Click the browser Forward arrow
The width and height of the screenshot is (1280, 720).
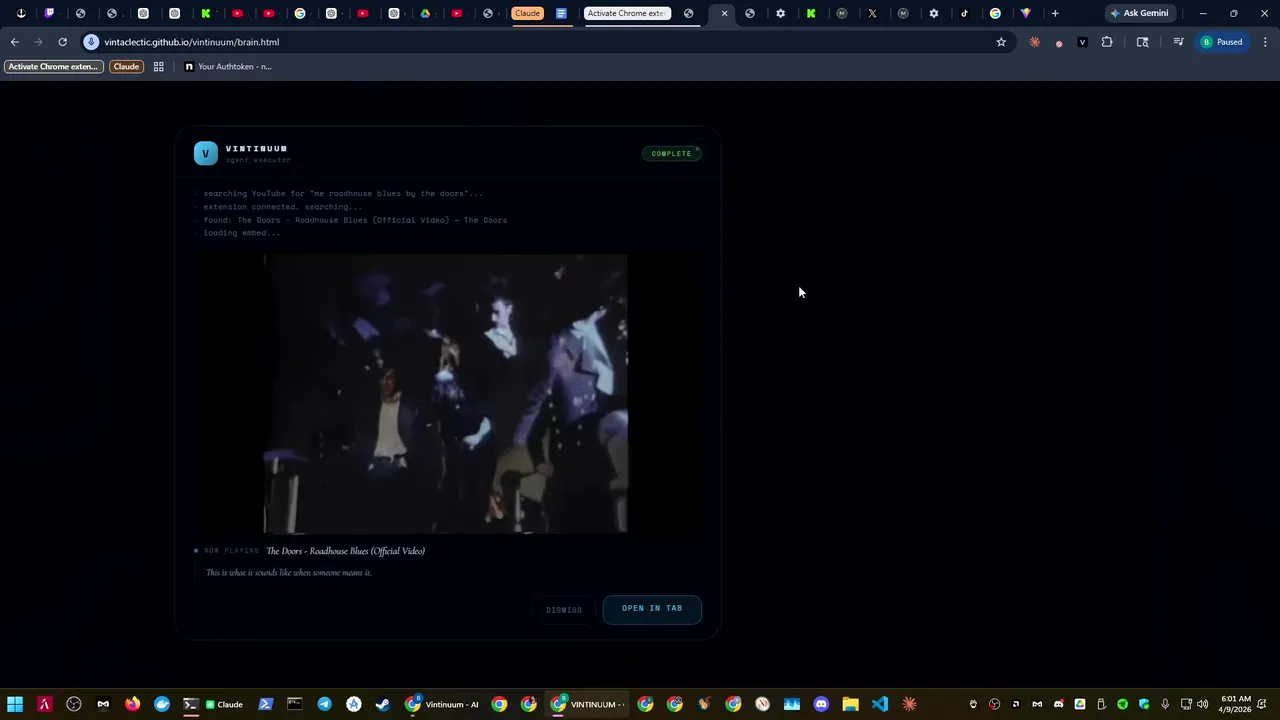pyautogui.click(x=38, y=42)
